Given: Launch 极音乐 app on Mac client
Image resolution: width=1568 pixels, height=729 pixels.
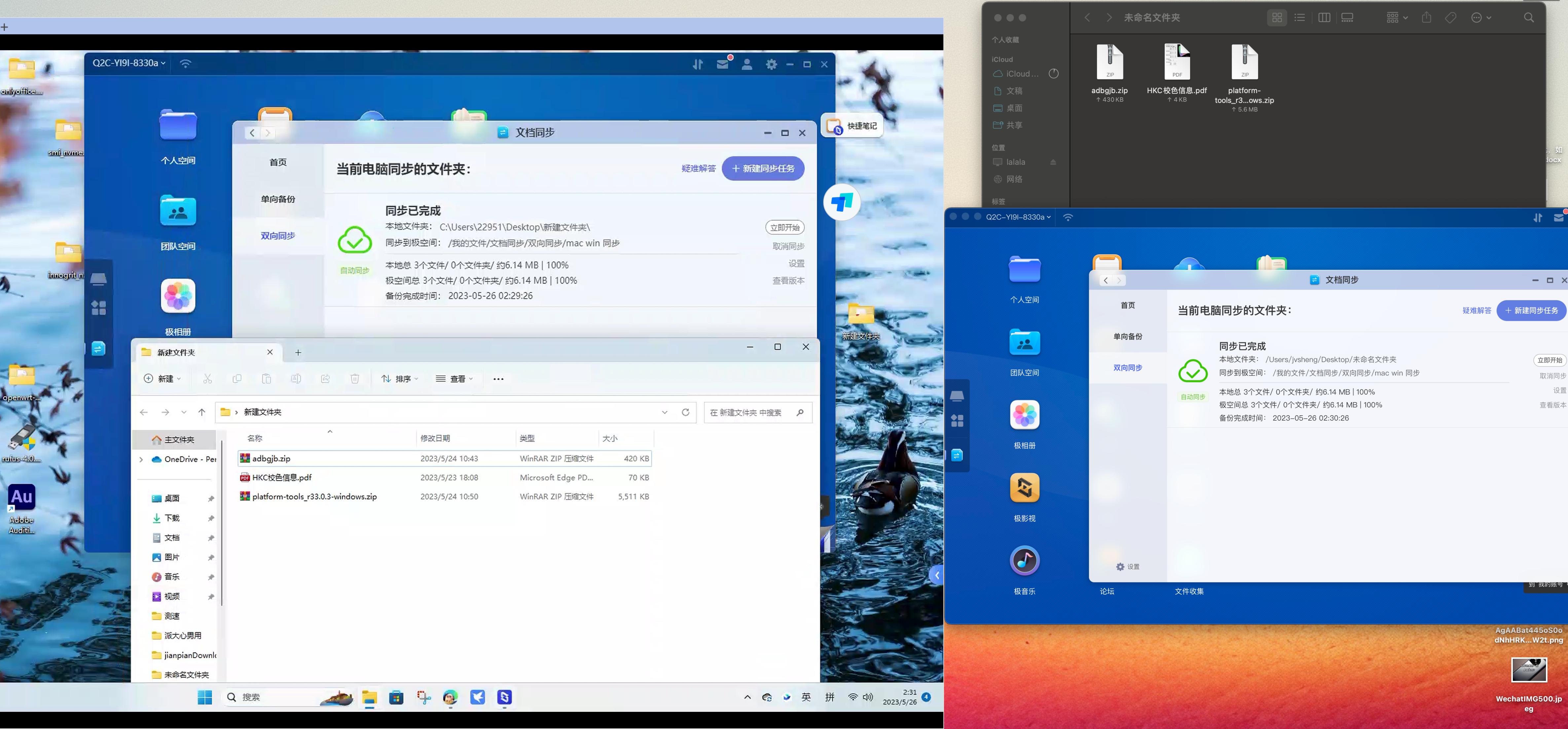Looking at the screenshot, I should click(x=1024, y=560).
